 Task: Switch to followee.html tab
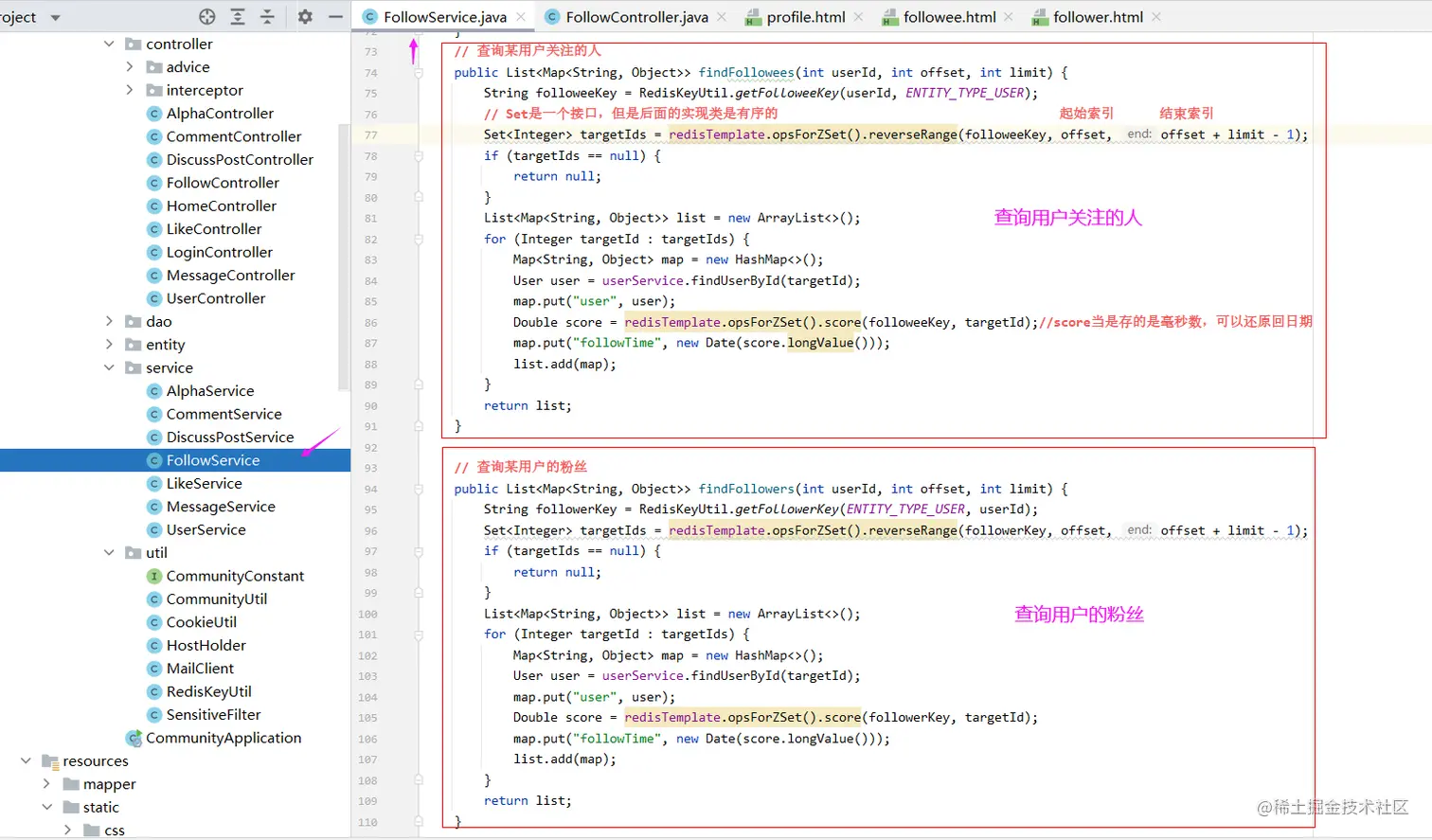click(x=949, y=17)
